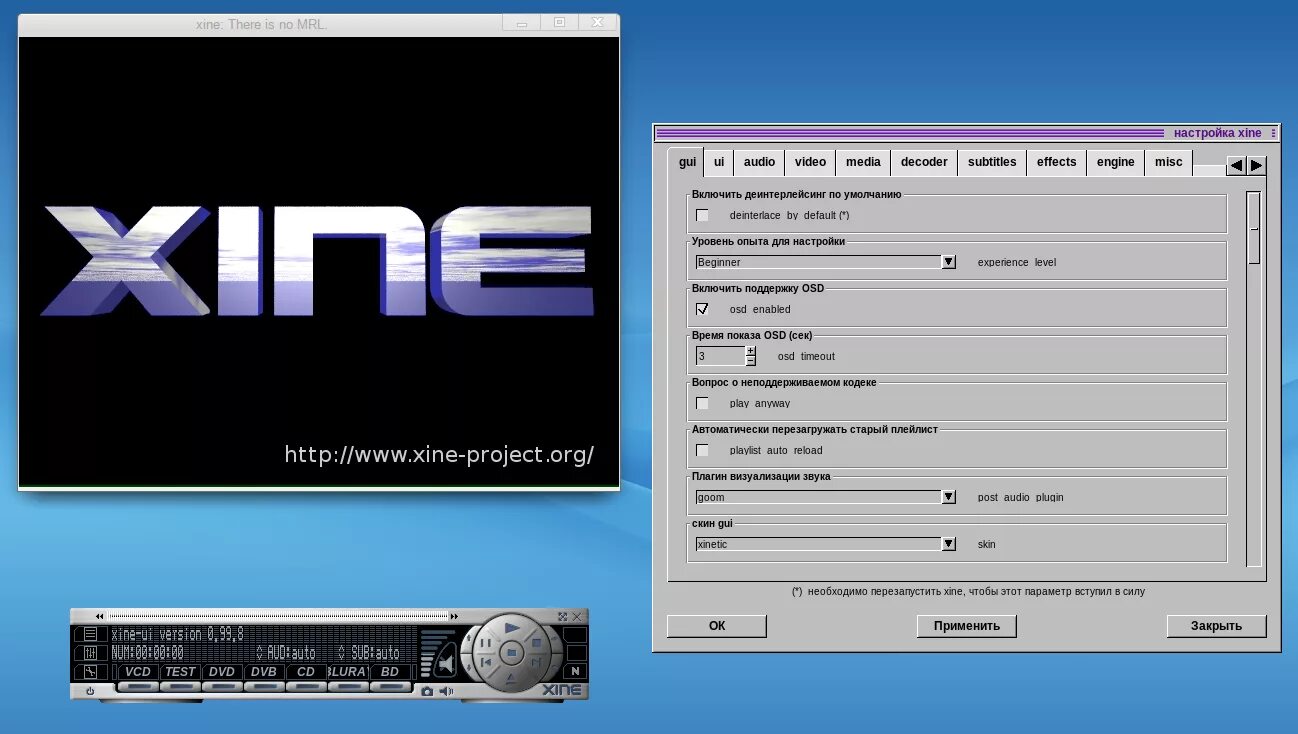Click the Применить button

967,626
